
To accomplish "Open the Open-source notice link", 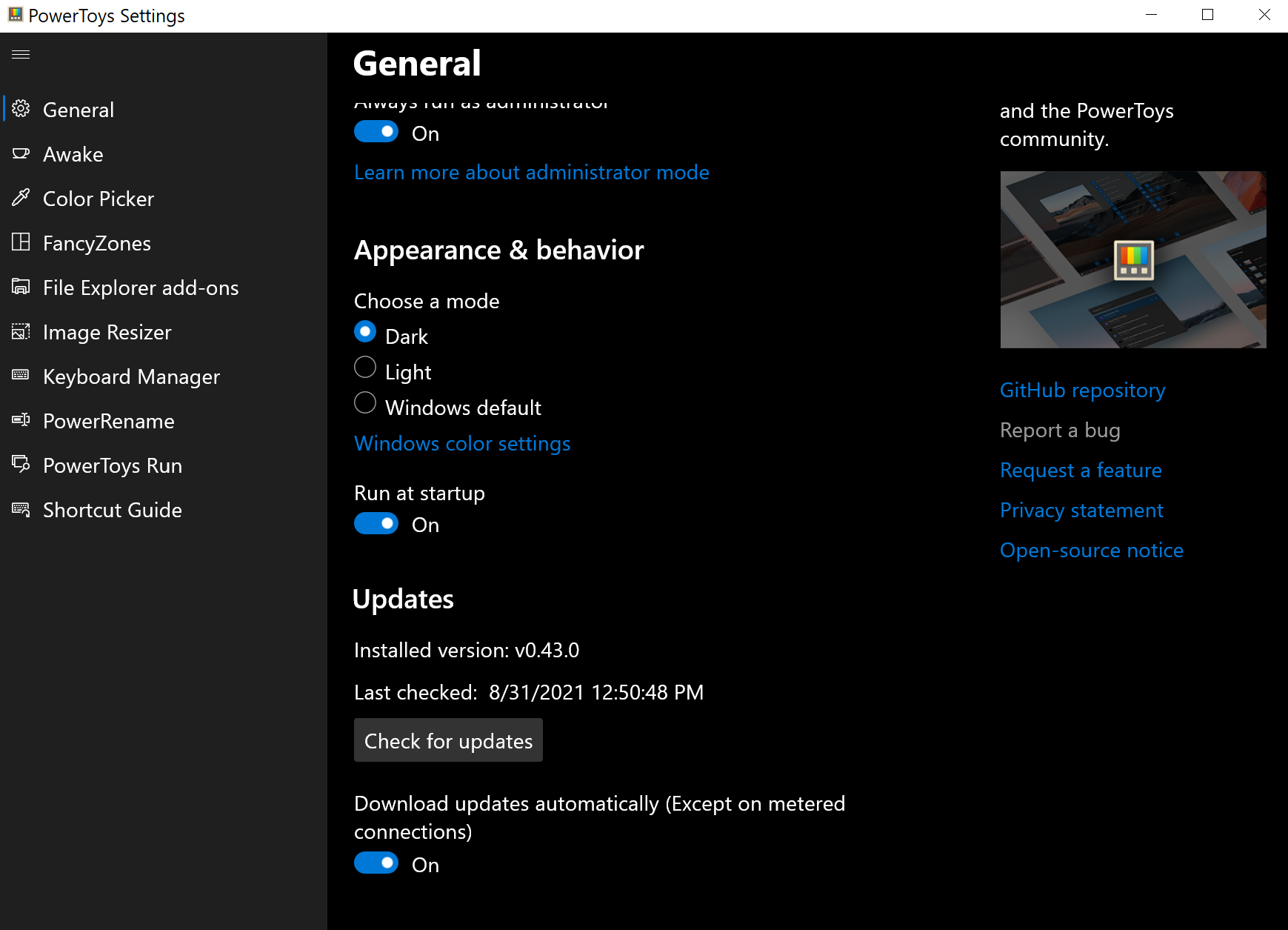I will (x=1092, y=550).
